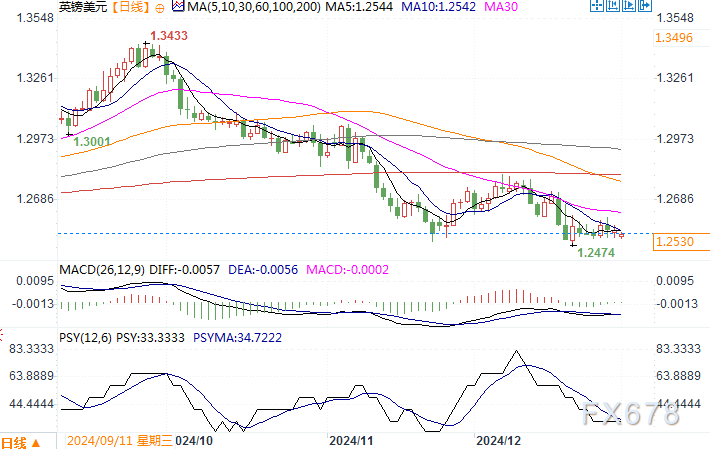Click the play-forward axis icon
710x449 pixels.
click(x=629, y=5)
